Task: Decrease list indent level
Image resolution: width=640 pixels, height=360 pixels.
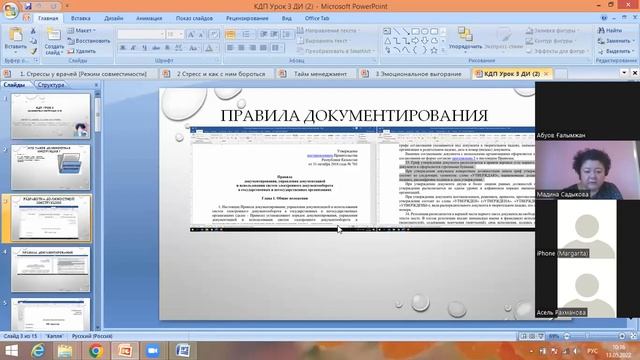Action: 264,35
